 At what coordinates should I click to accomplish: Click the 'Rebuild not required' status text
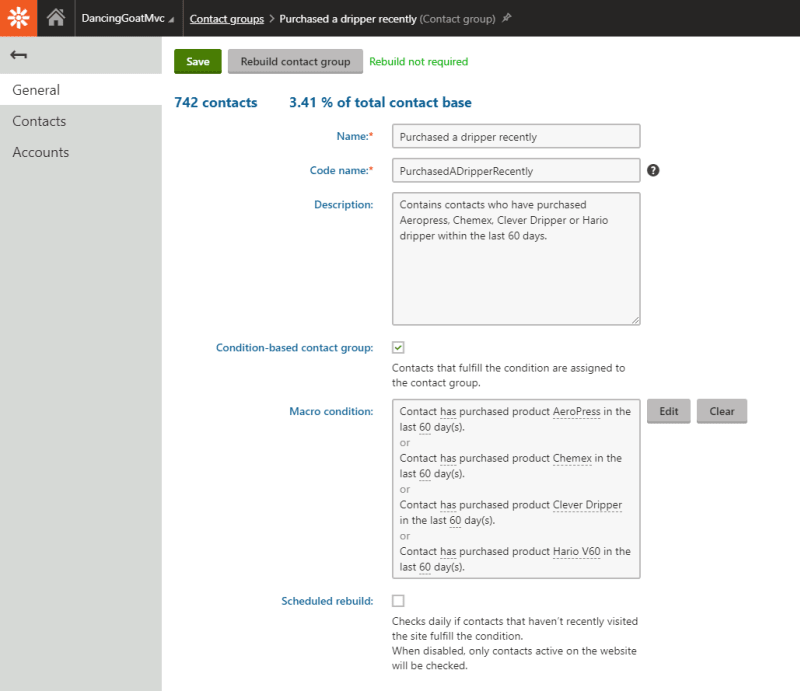(418, 62)
